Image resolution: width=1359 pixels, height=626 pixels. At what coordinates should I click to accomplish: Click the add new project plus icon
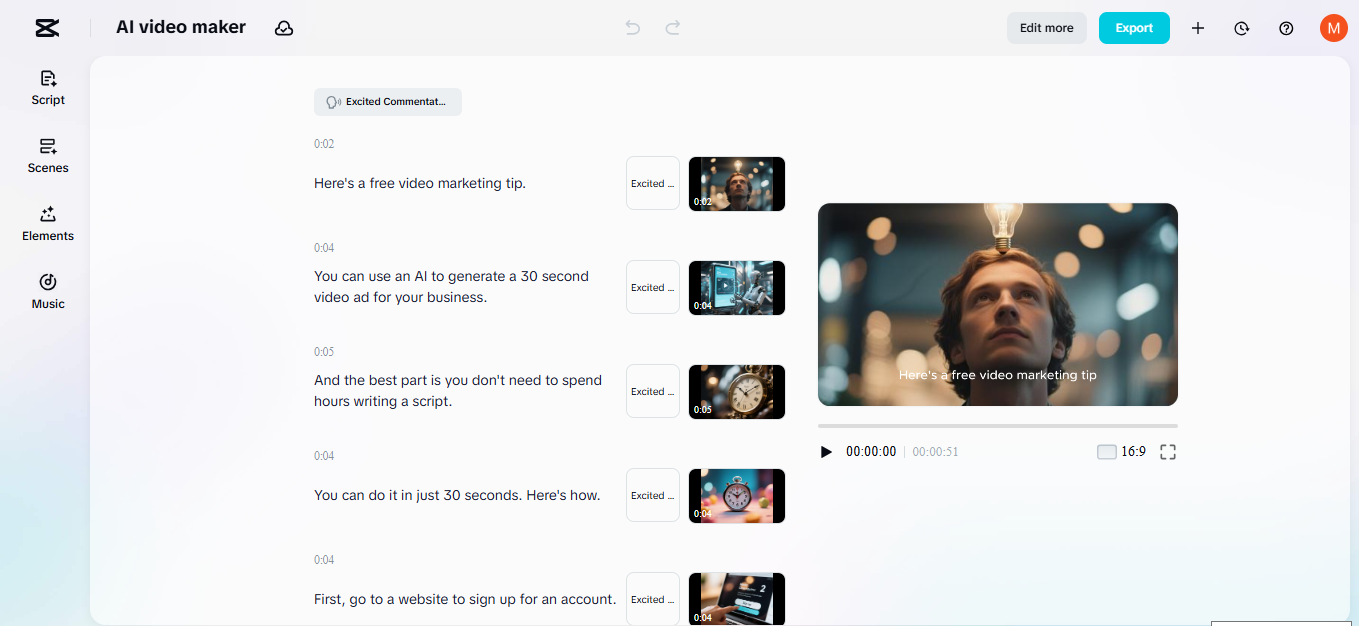click(x=1197, y=28)
